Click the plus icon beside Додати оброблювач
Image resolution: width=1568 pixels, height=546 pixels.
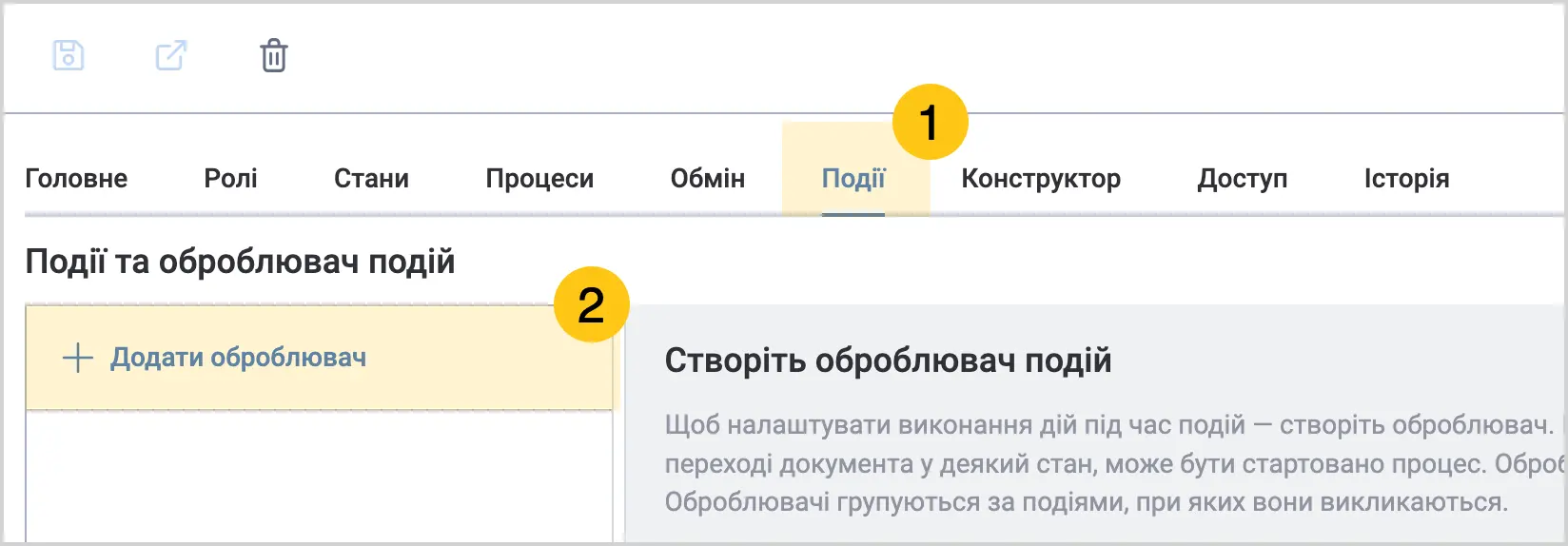pos(77,358)
